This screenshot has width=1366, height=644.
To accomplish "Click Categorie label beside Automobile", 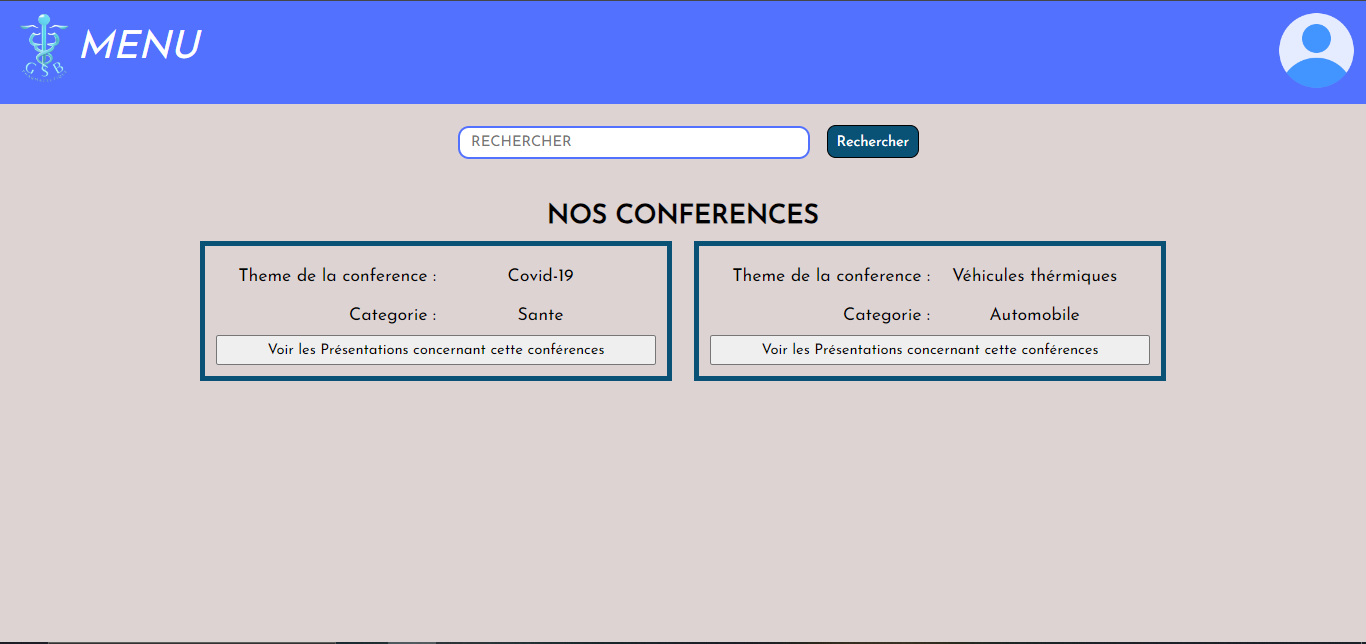I will click(x=886, y=315).
